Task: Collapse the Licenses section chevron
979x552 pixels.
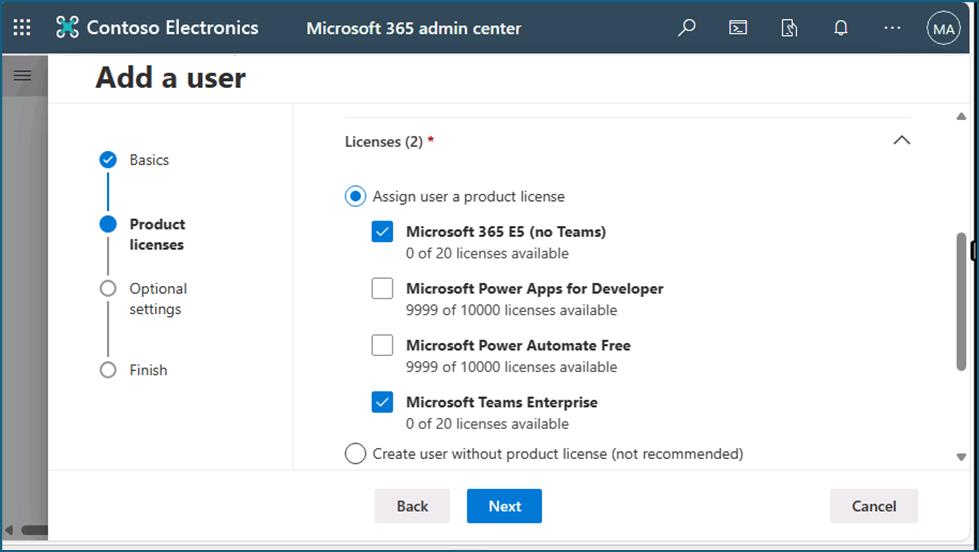Action: pyautogui.click(x=901, y=141)
